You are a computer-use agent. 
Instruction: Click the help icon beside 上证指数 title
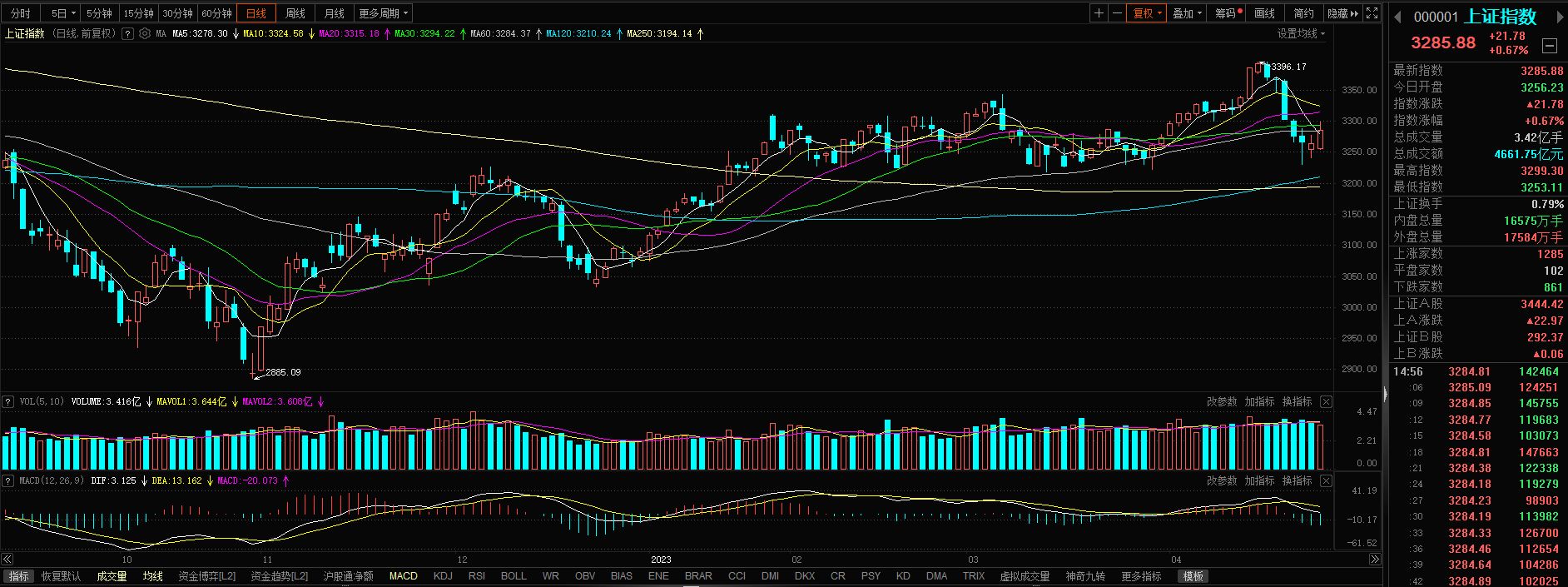(x=127, y=34)
